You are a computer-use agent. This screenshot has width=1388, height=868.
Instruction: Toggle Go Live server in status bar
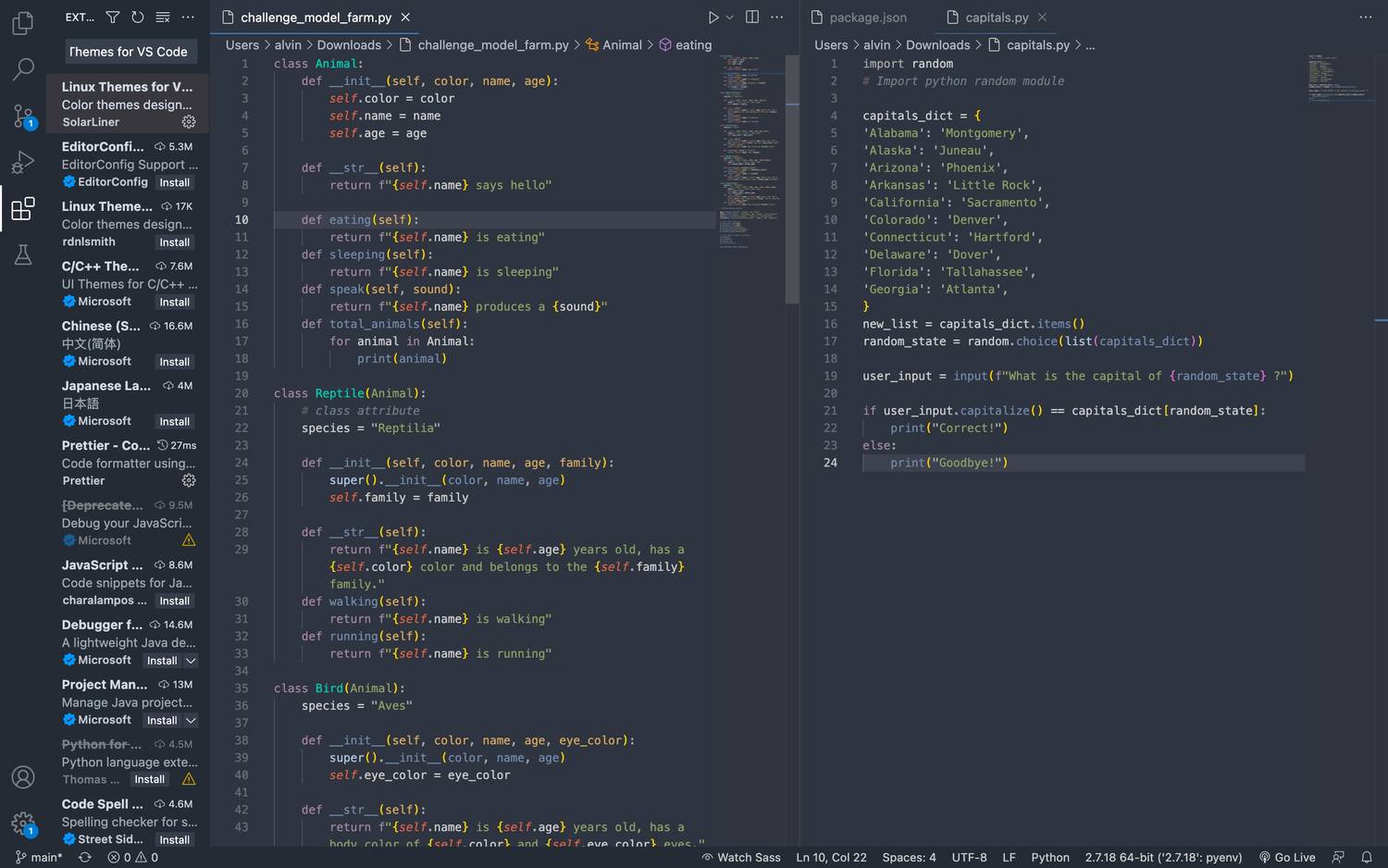tap(1287, 857)
